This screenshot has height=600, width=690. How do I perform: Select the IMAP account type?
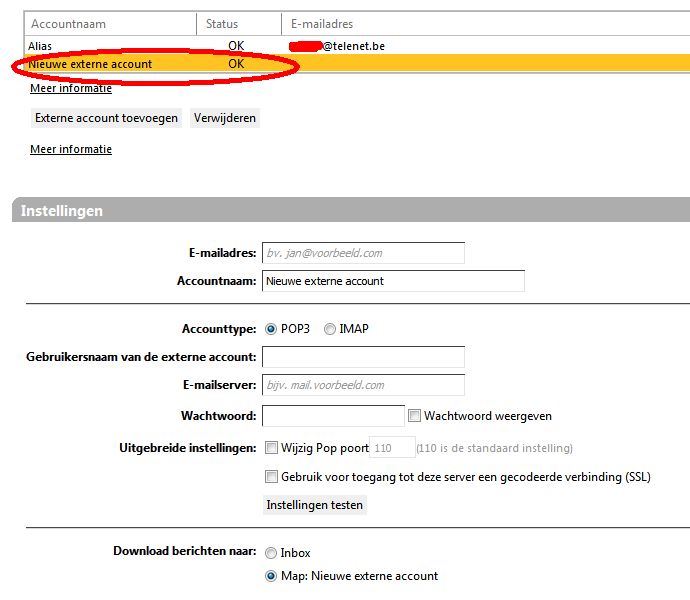(x=330, y=329)
